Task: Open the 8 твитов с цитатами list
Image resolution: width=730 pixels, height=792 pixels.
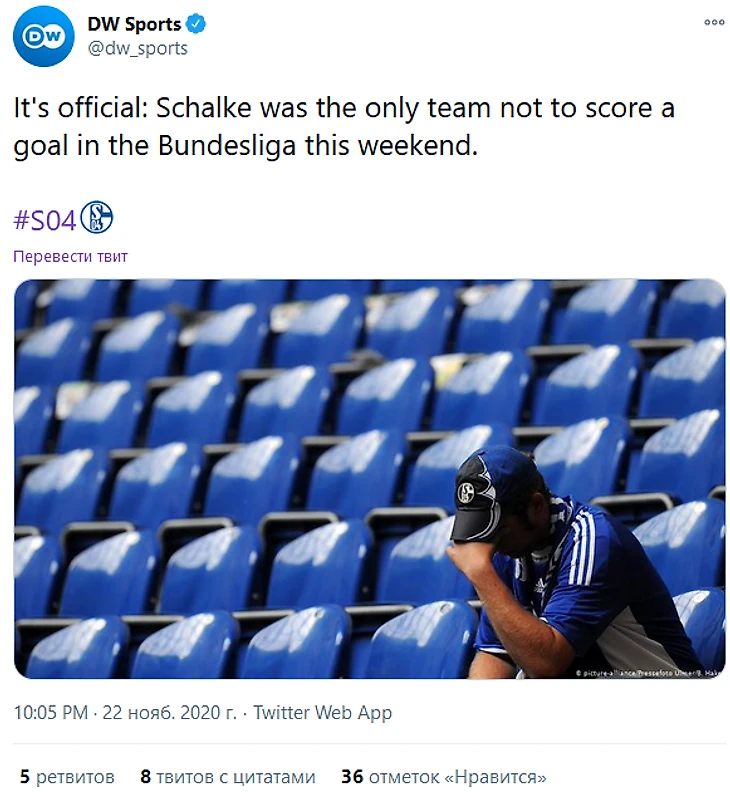Action: pyautogui.click(x=227, y=776)
